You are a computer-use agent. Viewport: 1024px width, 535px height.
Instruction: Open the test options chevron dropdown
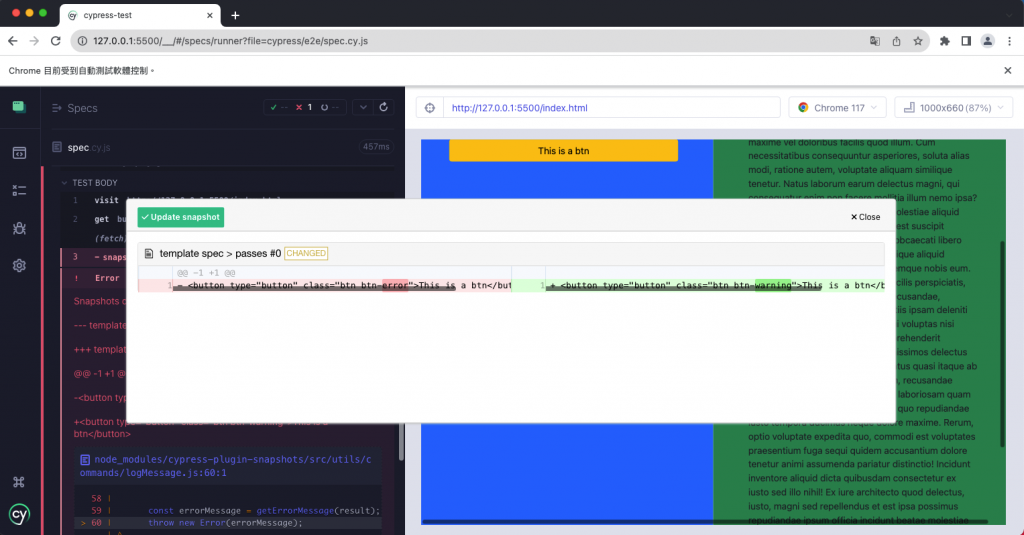(x=363, y=107)
